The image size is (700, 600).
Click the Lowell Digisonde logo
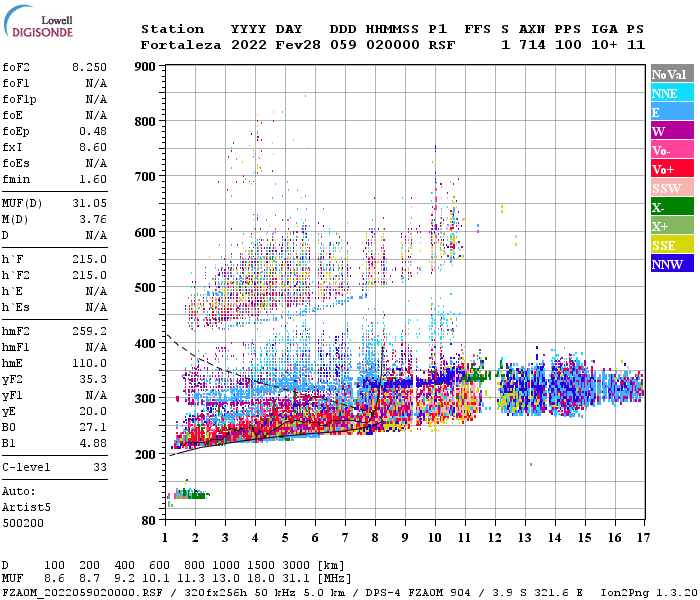(x=38, y=22)
